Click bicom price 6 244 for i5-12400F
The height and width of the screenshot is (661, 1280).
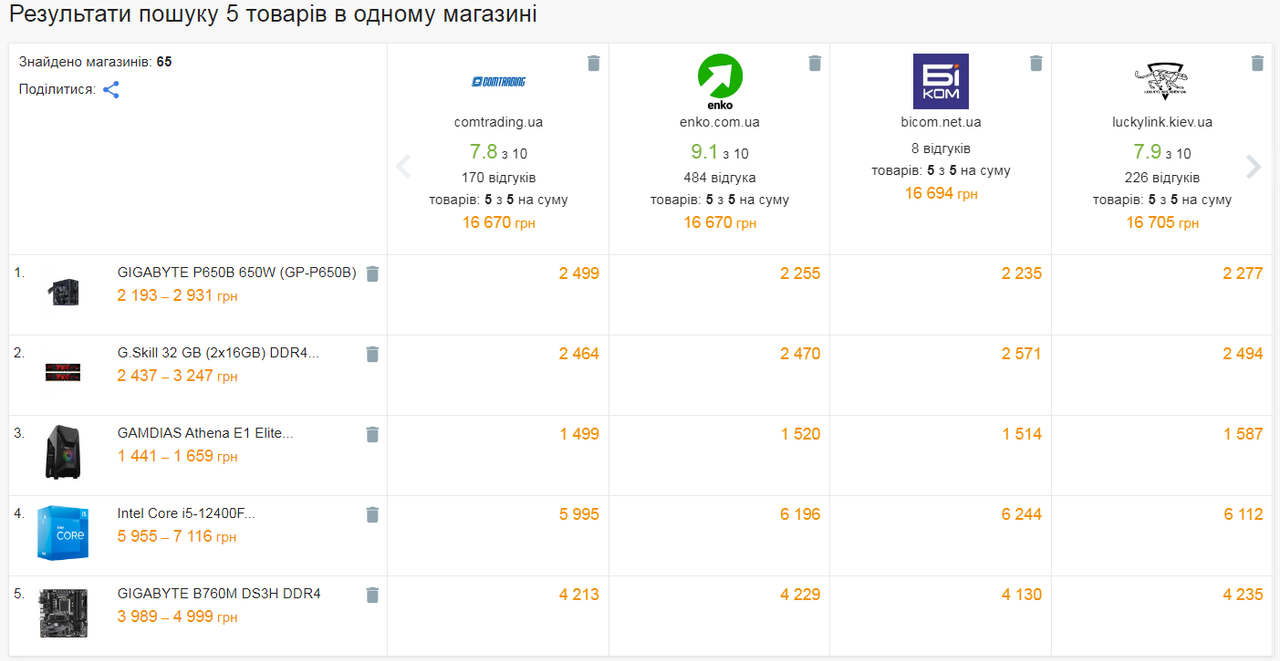(1022, 514)
